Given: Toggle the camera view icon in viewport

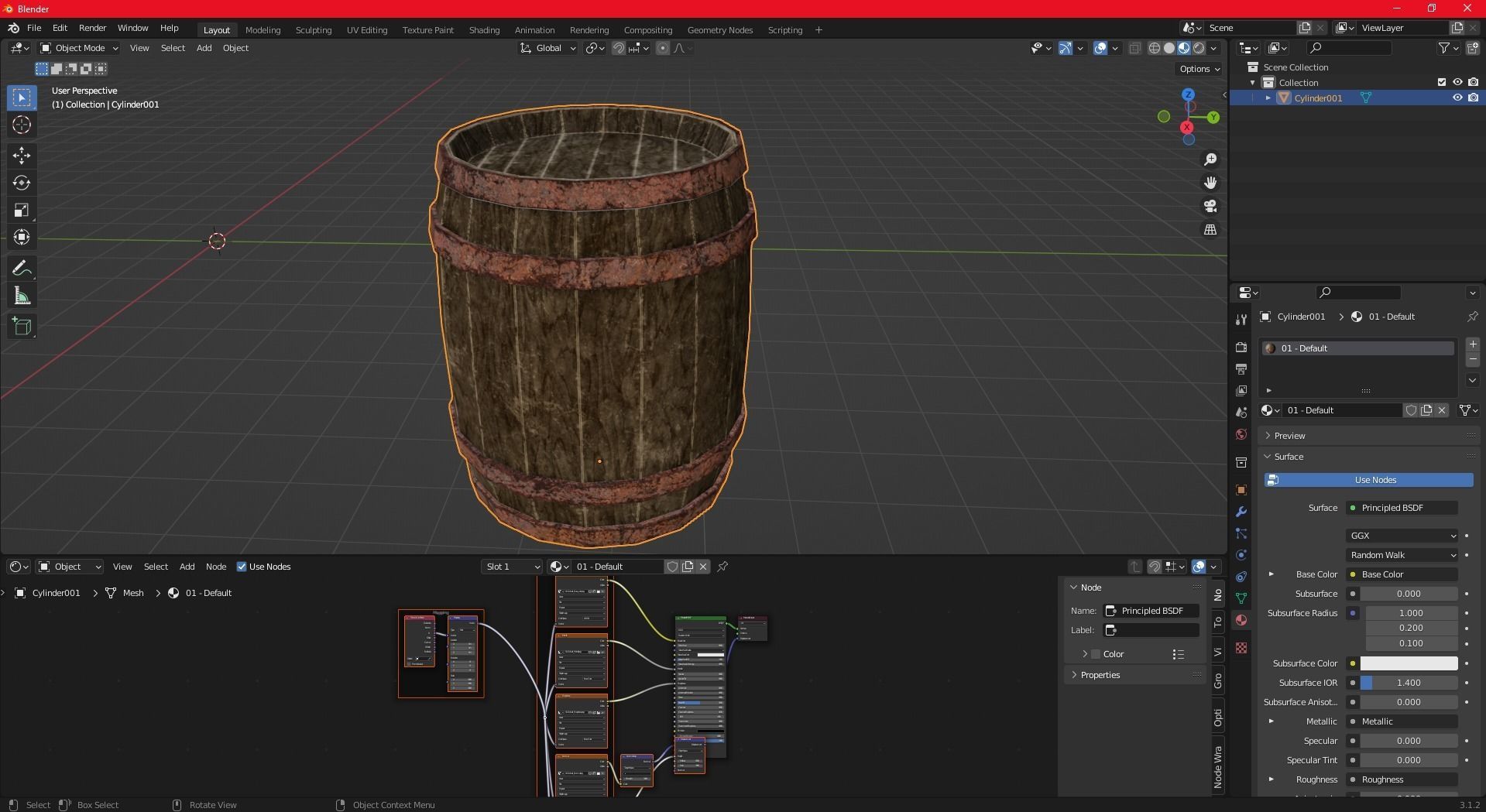Looking at the screenshot, I should click(x=1210, y=206).
